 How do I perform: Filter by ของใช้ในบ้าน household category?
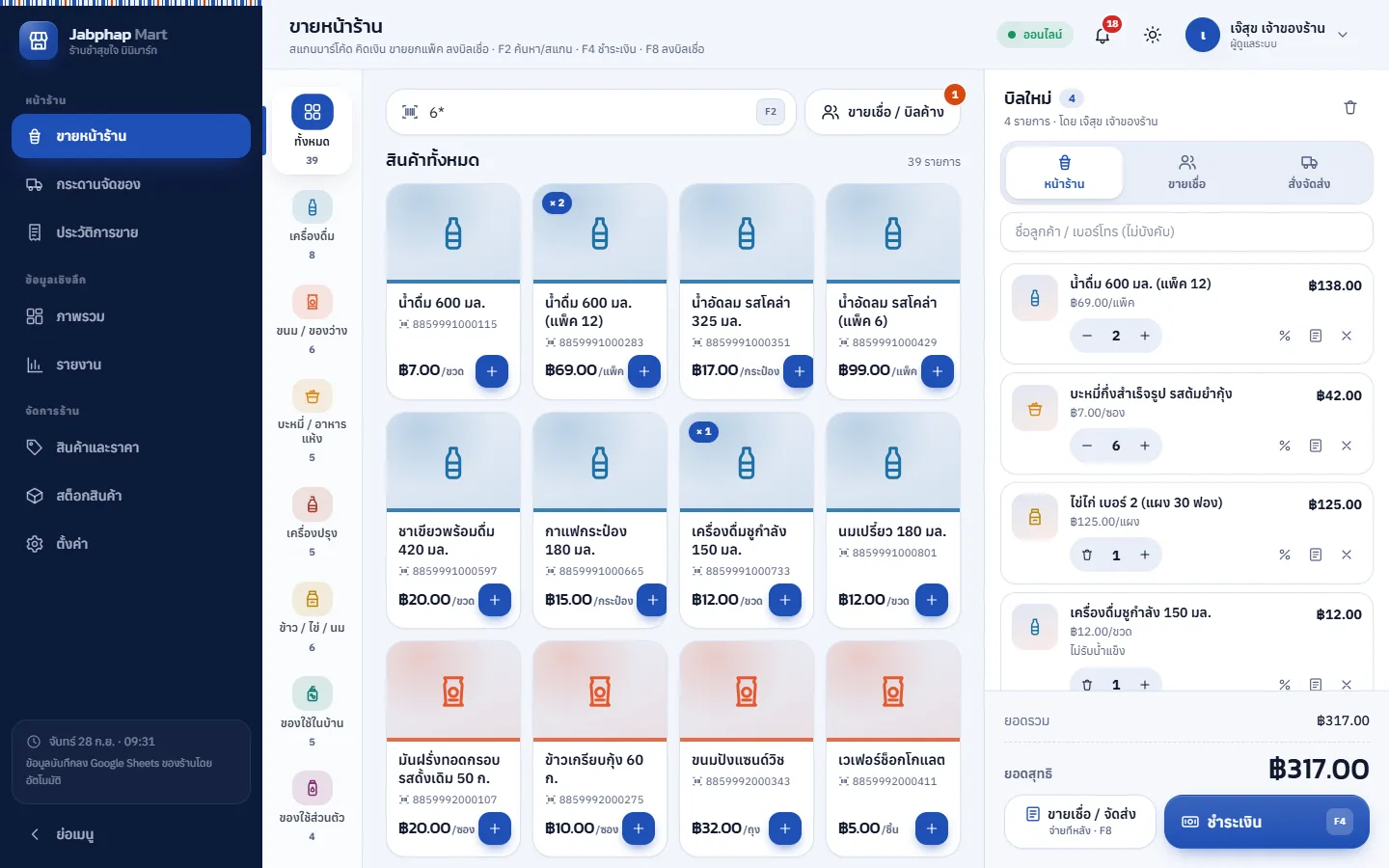pos(312,713)
